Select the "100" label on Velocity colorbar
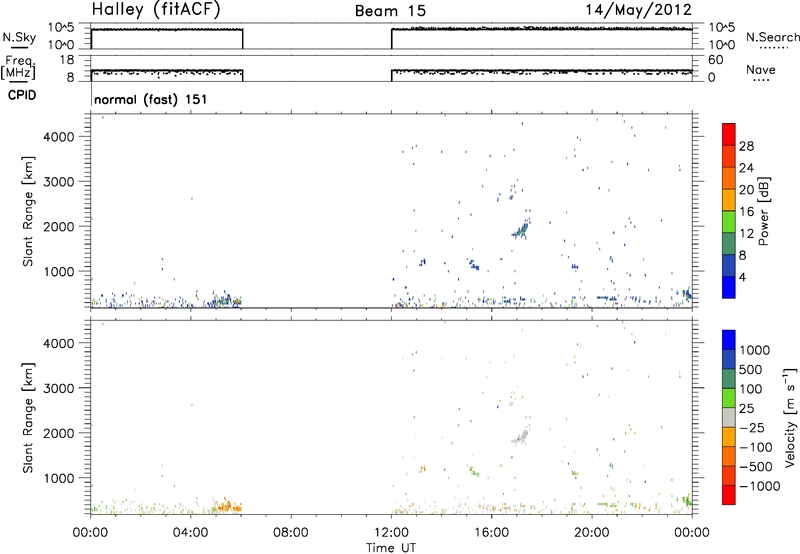This screenshot has height=554, width=800. click(x=750, y=389)
